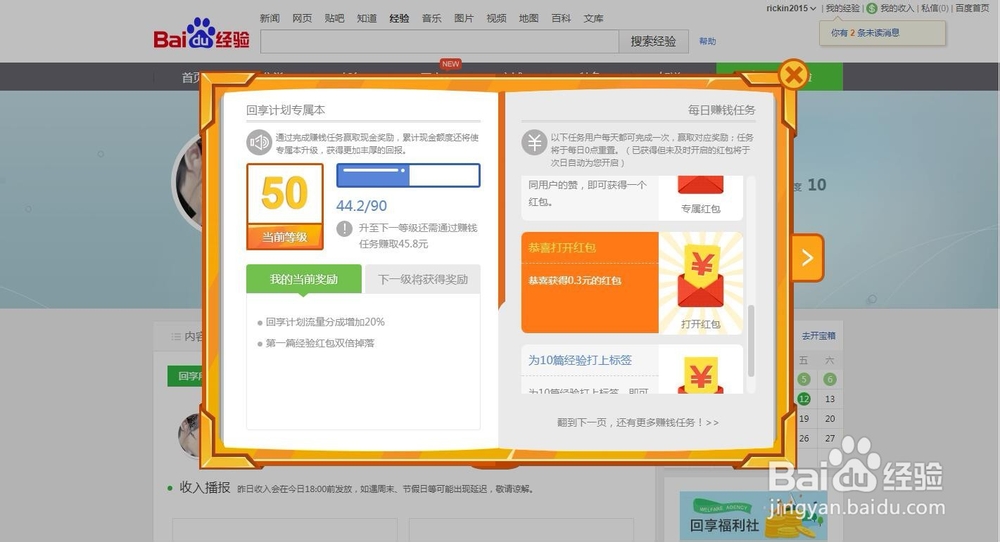Open 我的经验 link
This screenshot has height=542, width=1000.
[842, 8]
